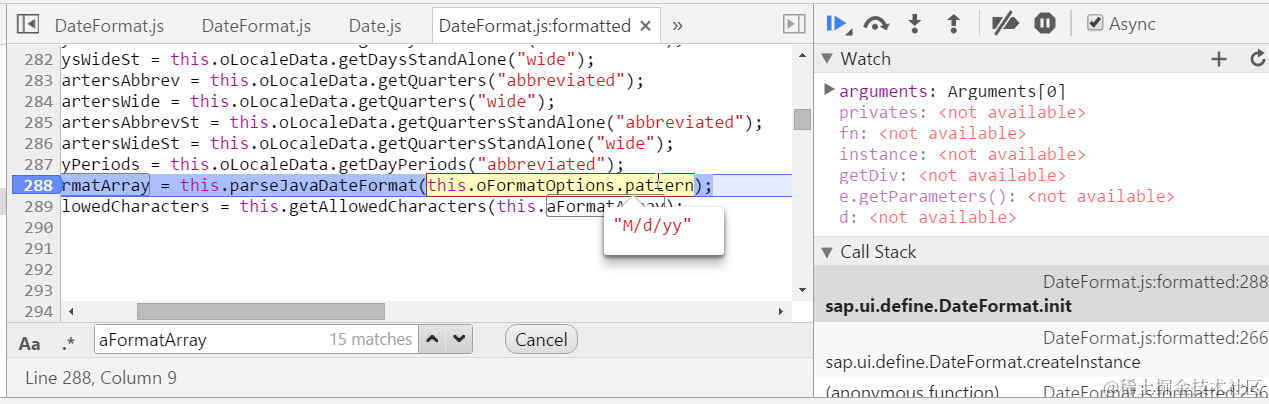Click the 15 matches counter
This screenshot has width=1269, height=404.
(371, 340)
